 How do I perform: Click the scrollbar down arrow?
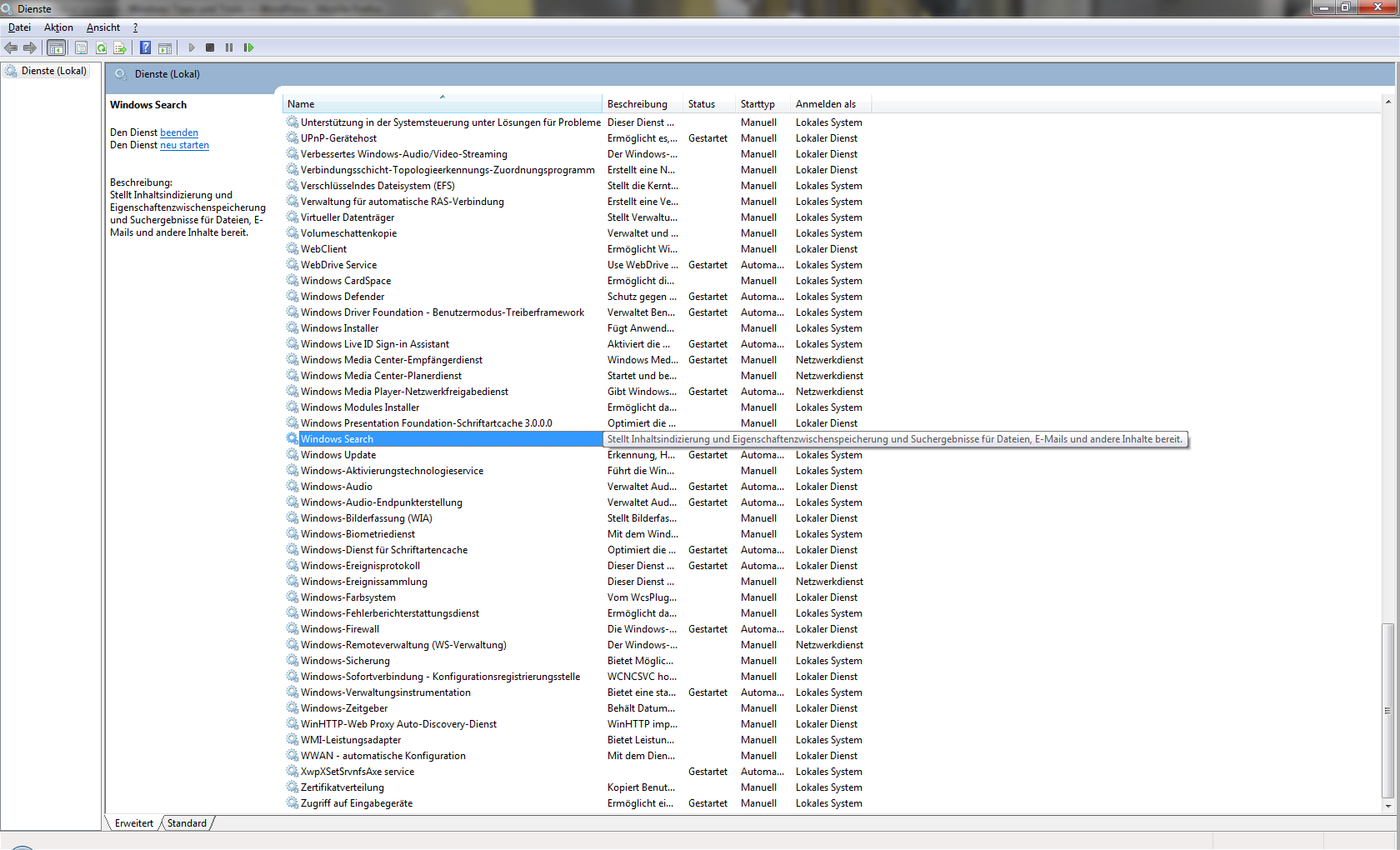(x=1387, y=806)
